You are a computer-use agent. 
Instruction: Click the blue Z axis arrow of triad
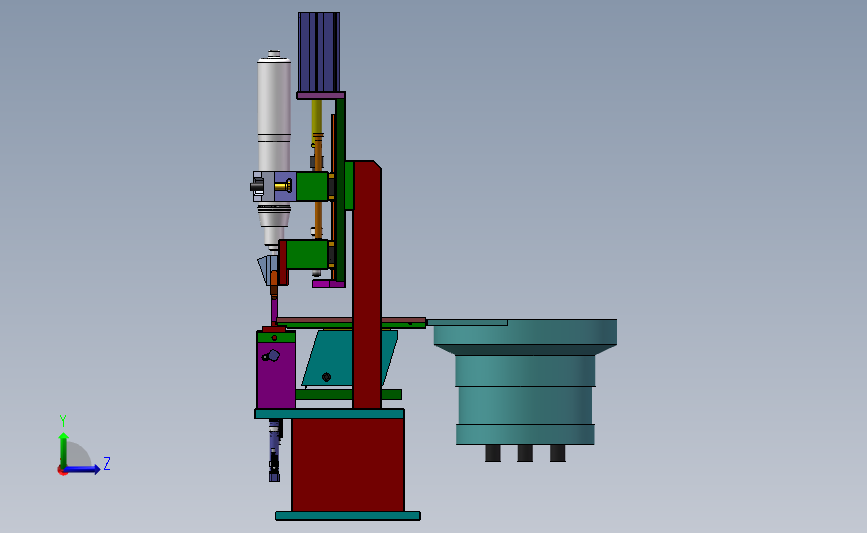(83, 469)
